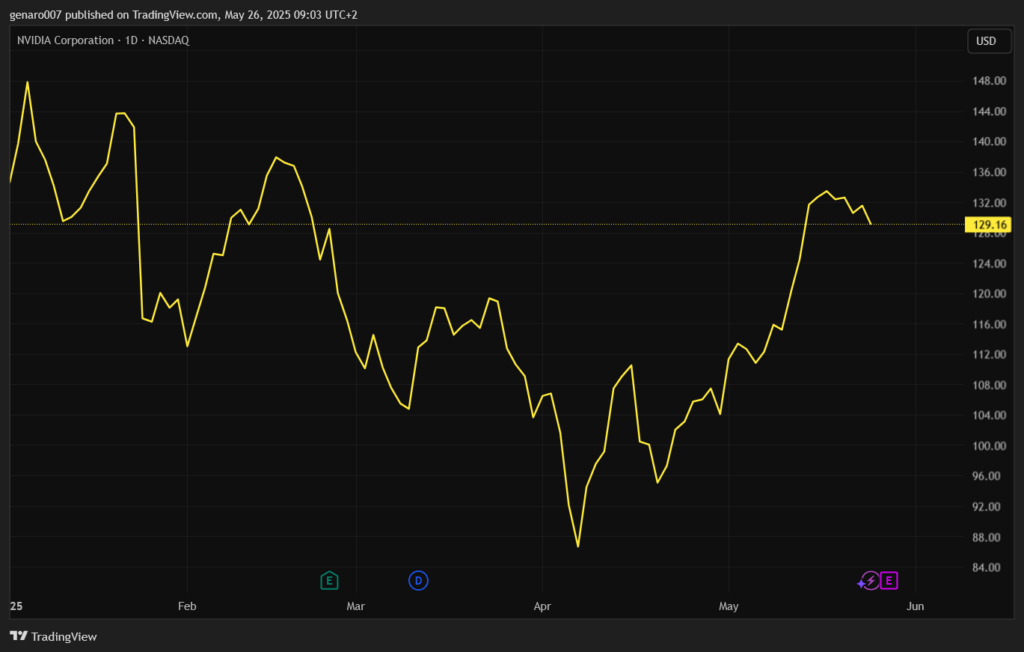The height and width of the screenshot is (652, 1024).
Task: Select the Mar label on time axis
Action: pos(355,606)
